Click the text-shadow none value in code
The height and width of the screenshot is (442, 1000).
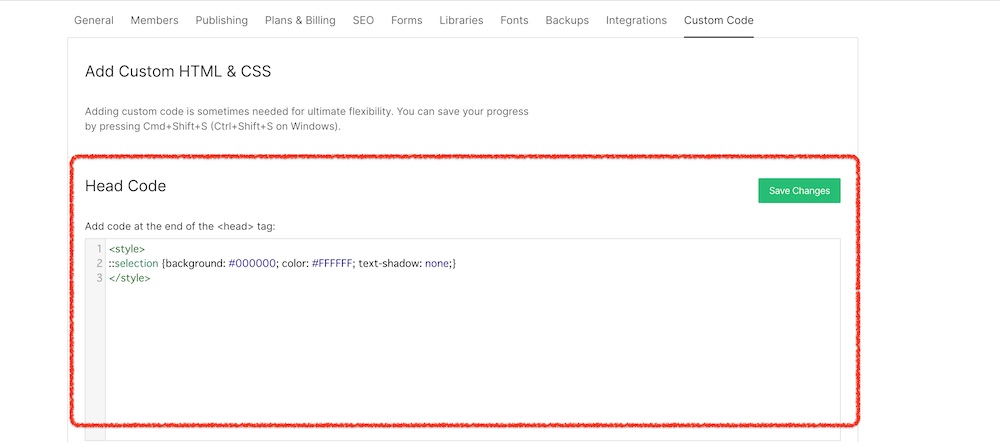pos(438,263)
